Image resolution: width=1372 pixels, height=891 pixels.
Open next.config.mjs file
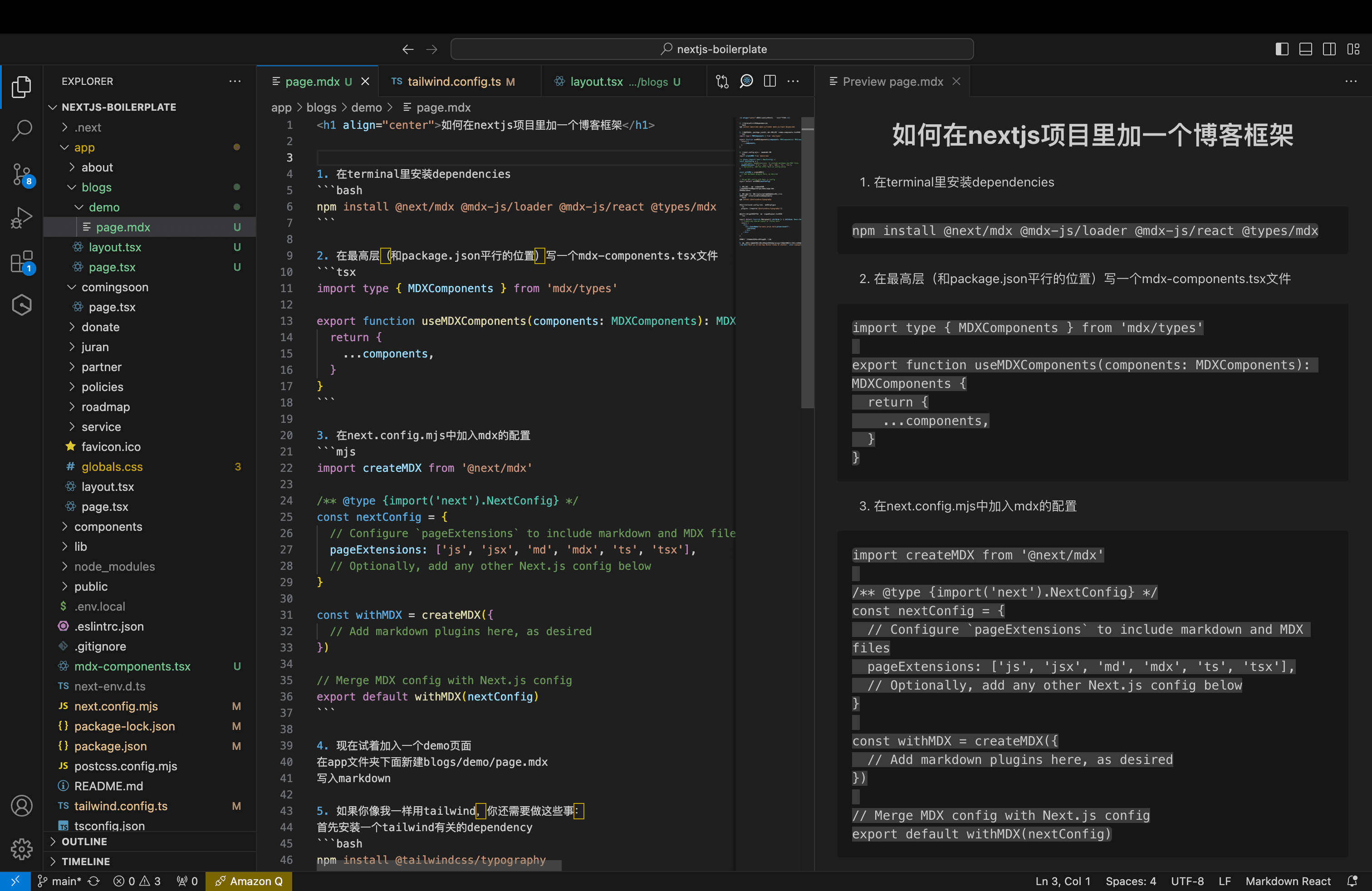point(150,706)
